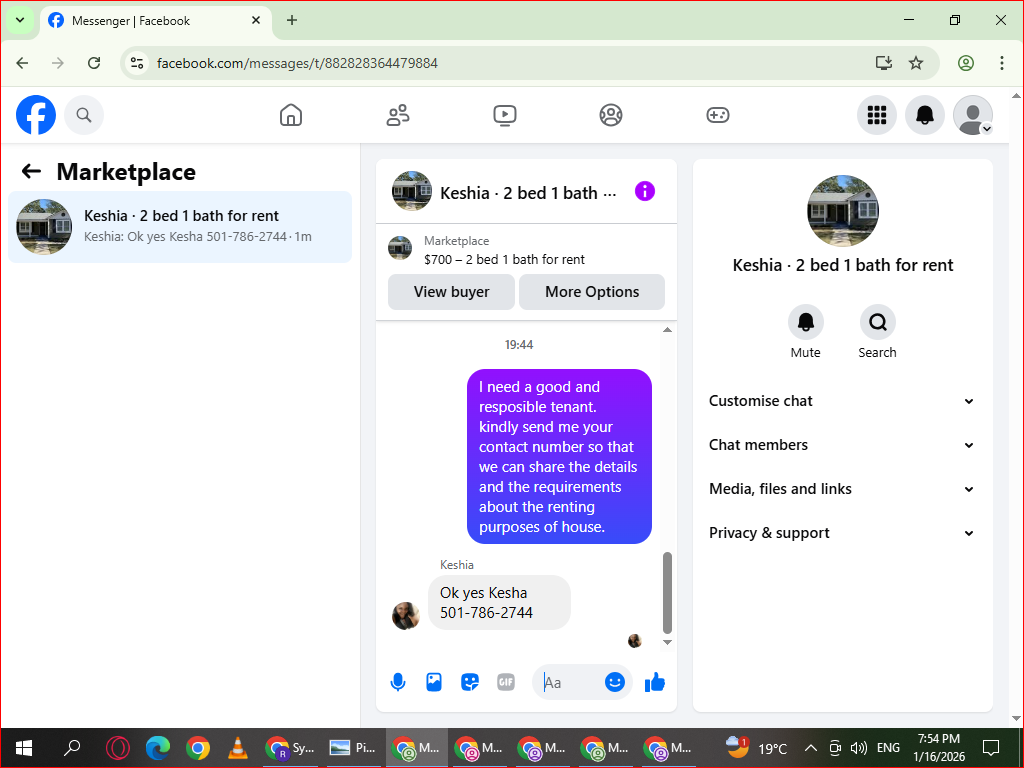Open Windows taskbar search

(71, 748)
